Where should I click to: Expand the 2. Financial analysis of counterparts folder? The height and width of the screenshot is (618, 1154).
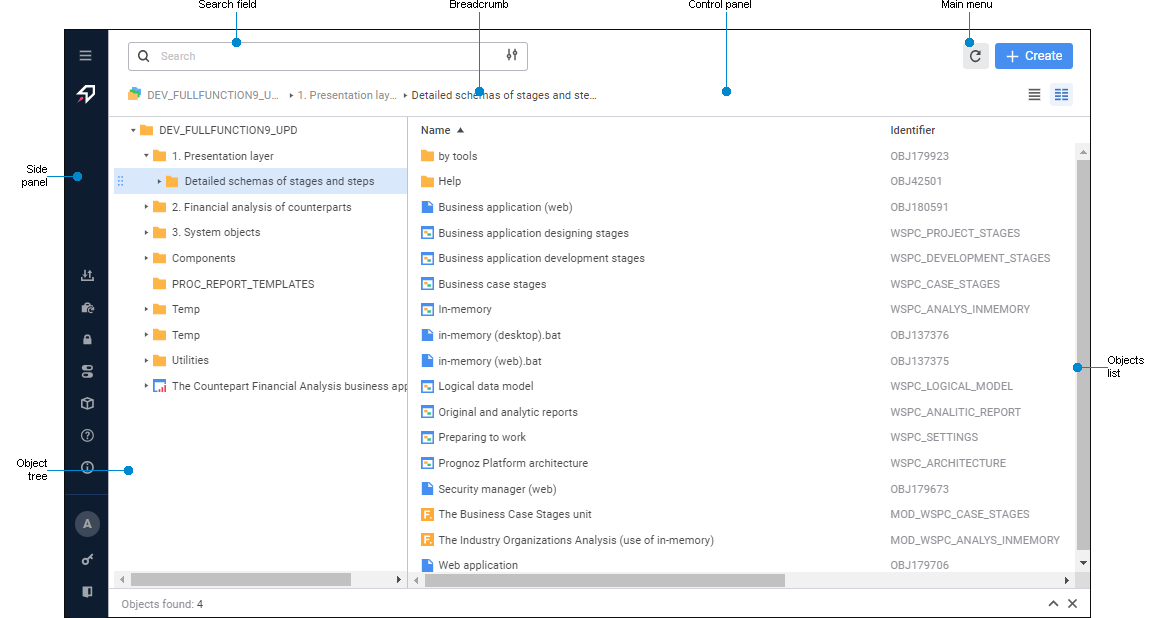click(x=146, y=207)
